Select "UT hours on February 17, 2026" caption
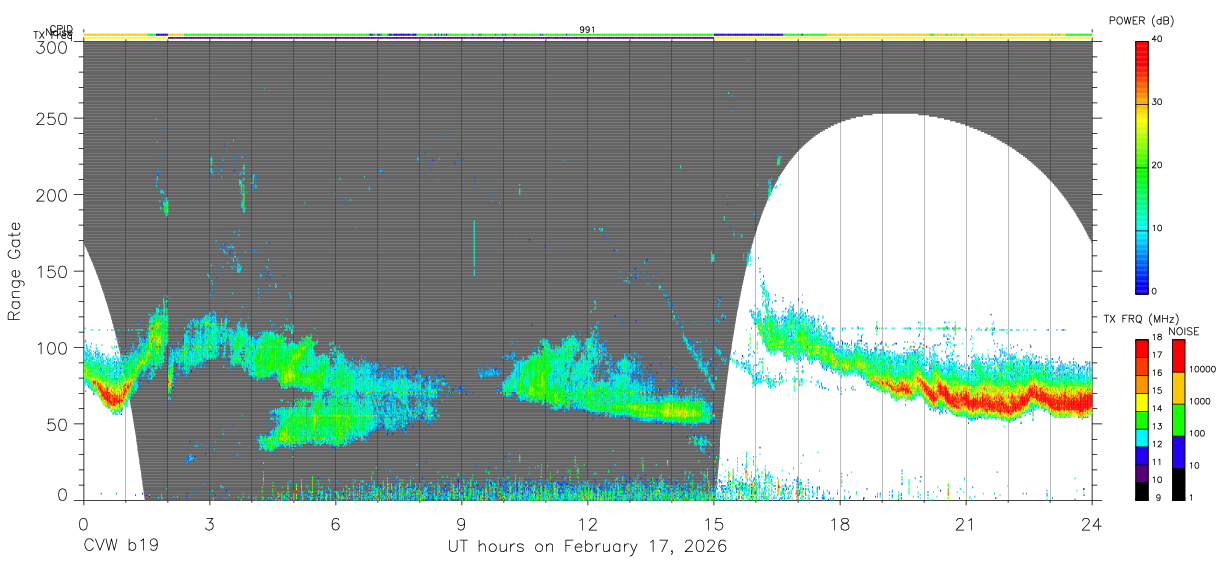This screenshot has width=1228, height=567. [587, 547]
